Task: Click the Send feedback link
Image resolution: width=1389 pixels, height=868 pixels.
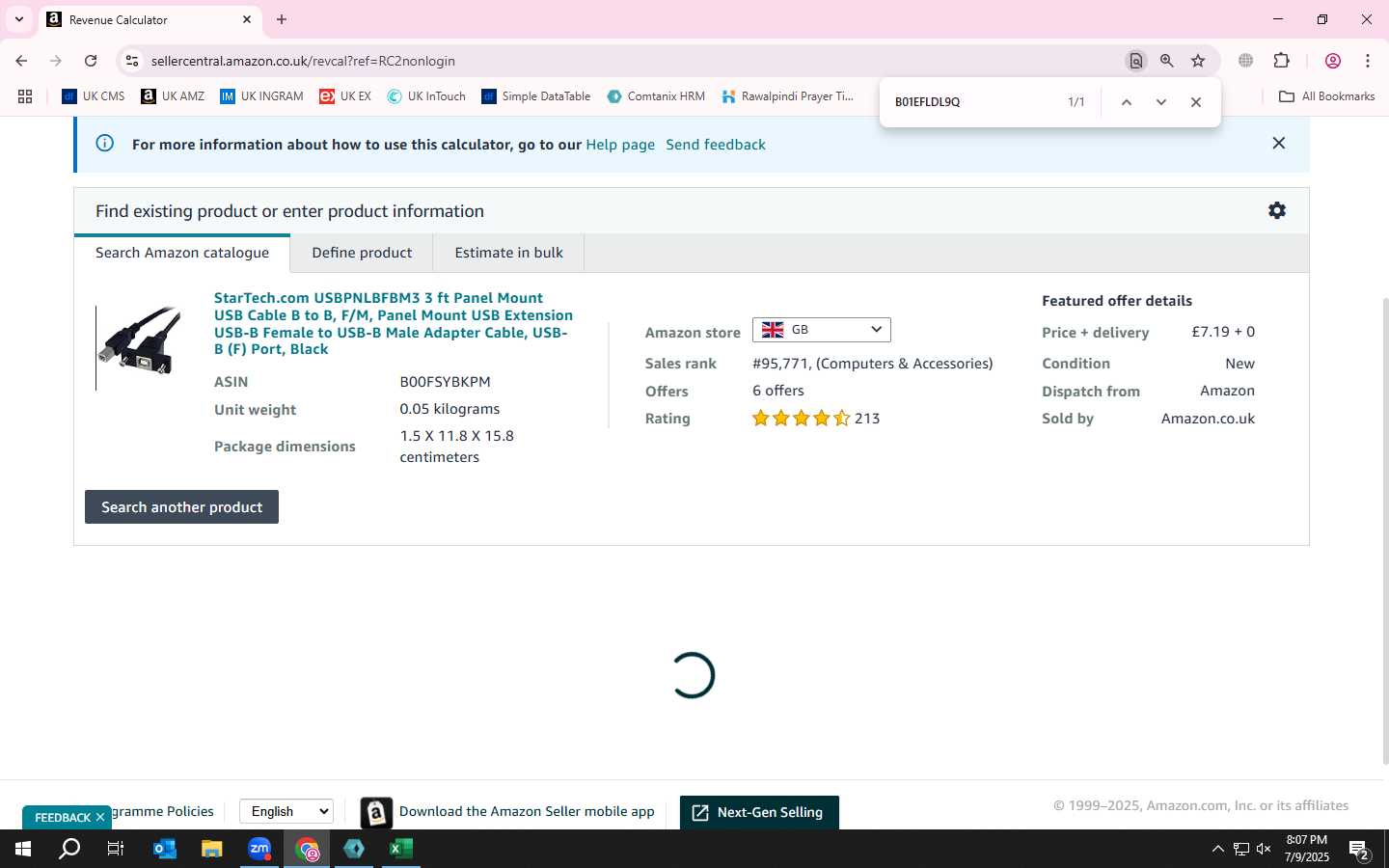Action: pyautogui.click(x=716, y=145)
